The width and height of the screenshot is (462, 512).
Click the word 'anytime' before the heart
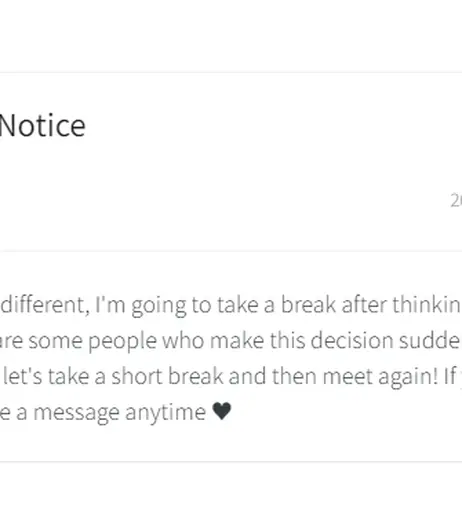165,414
